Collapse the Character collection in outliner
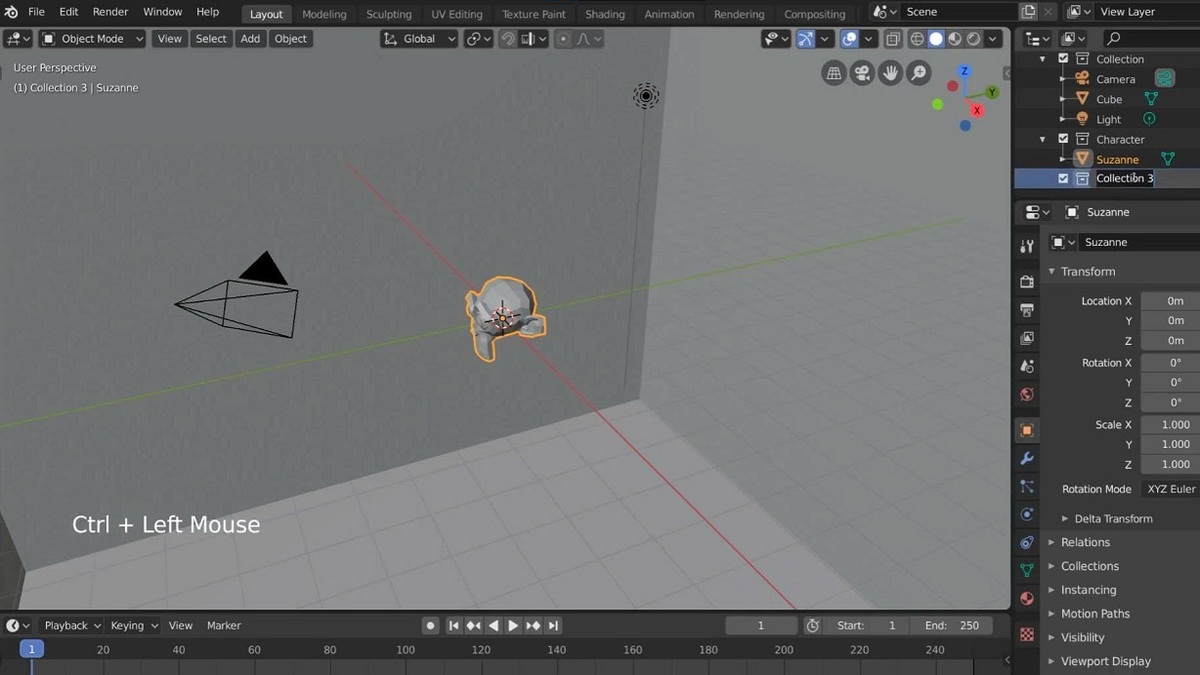This screenshot has height=675, width=1200. click(x=1044, y=139)
